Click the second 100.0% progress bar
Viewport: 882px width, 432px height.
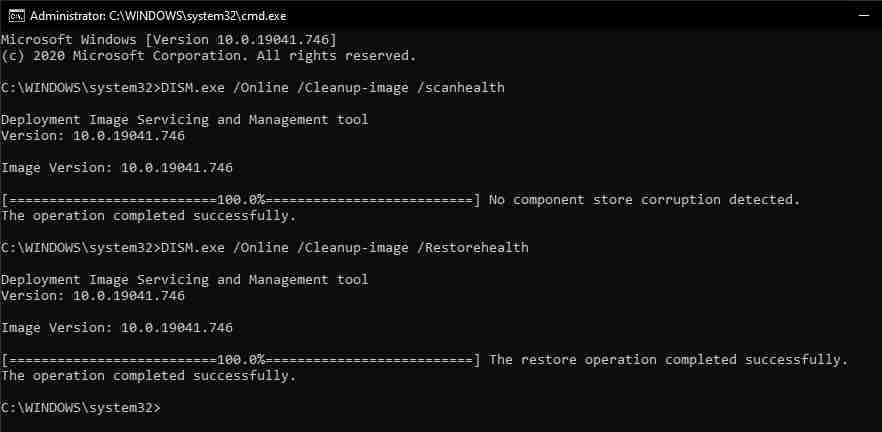(240, 359)
